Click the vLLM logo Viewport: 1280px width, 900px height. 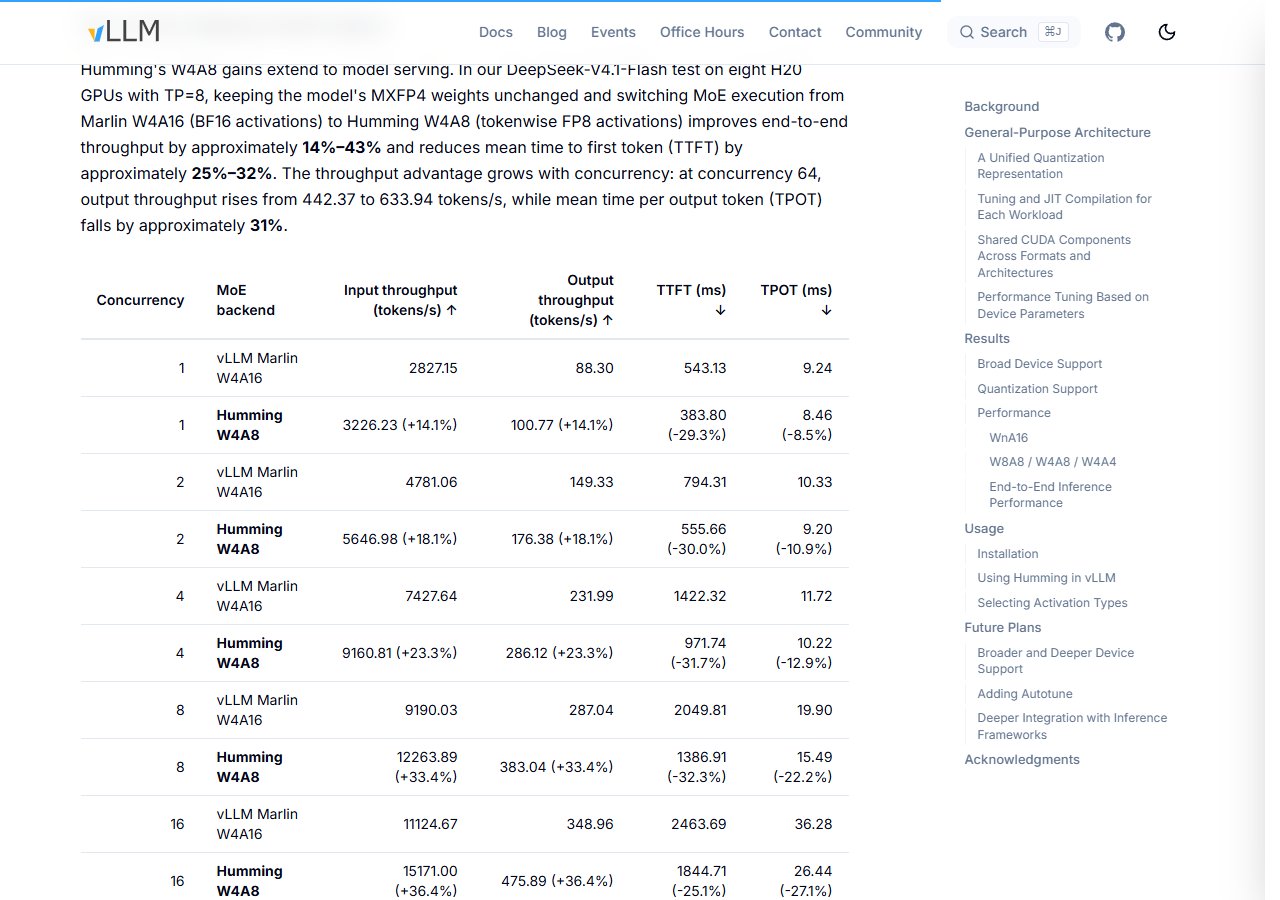coord(124,32)
